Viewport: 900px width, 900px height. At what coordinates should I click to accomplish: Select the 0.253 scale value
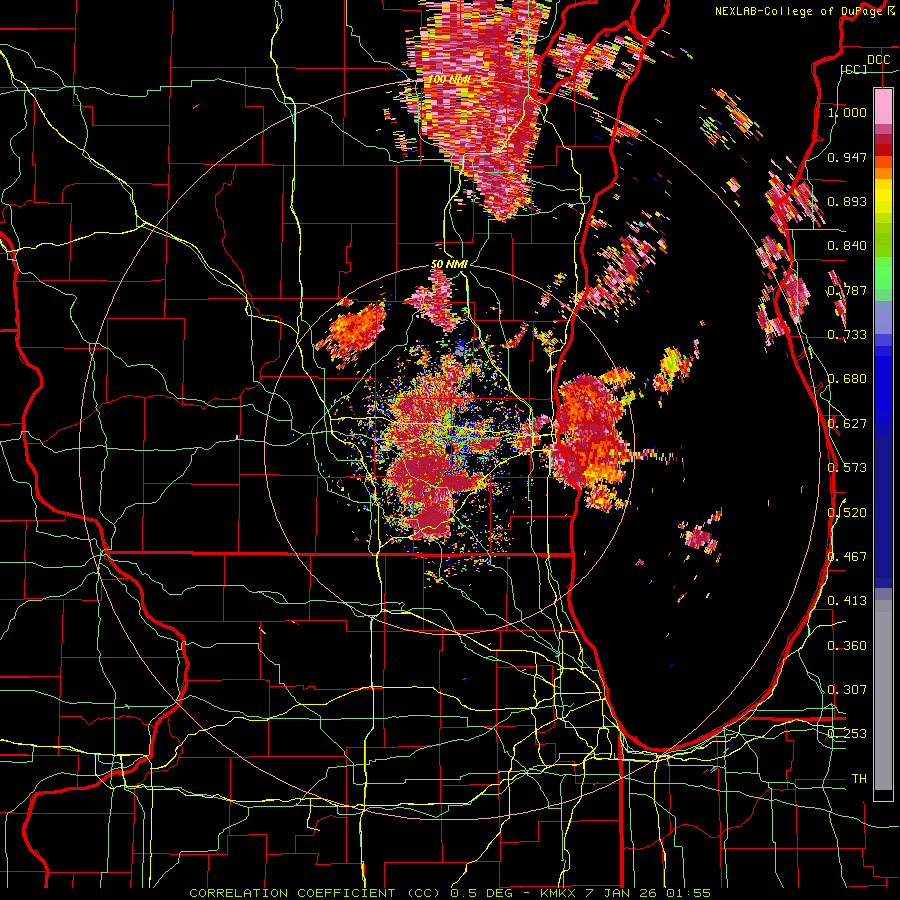tap(847, 734)
